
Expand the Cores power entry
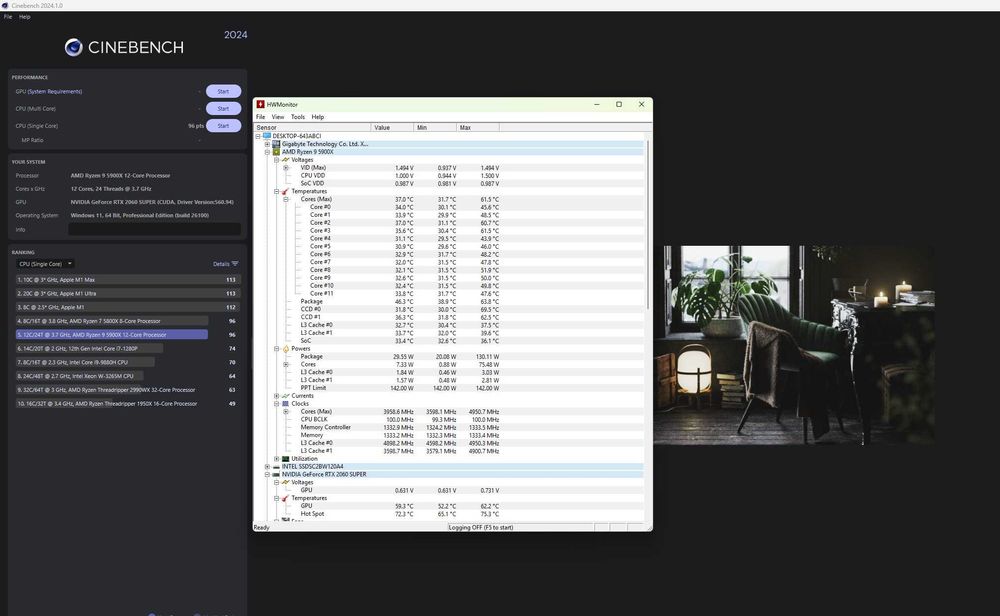286,364
